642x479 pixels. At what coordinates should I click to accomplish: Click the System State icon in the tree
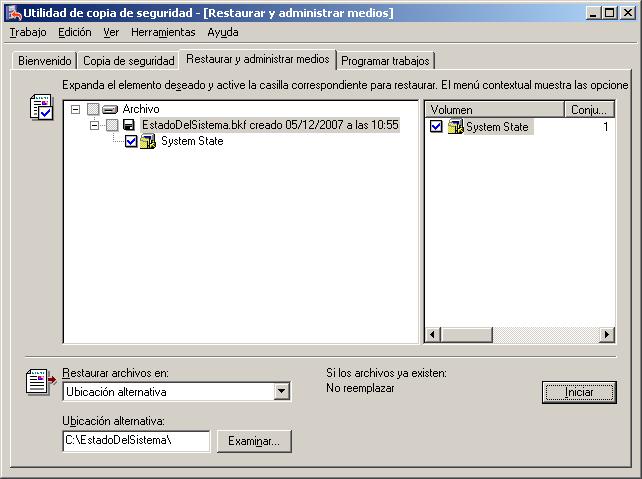(148, 141)
